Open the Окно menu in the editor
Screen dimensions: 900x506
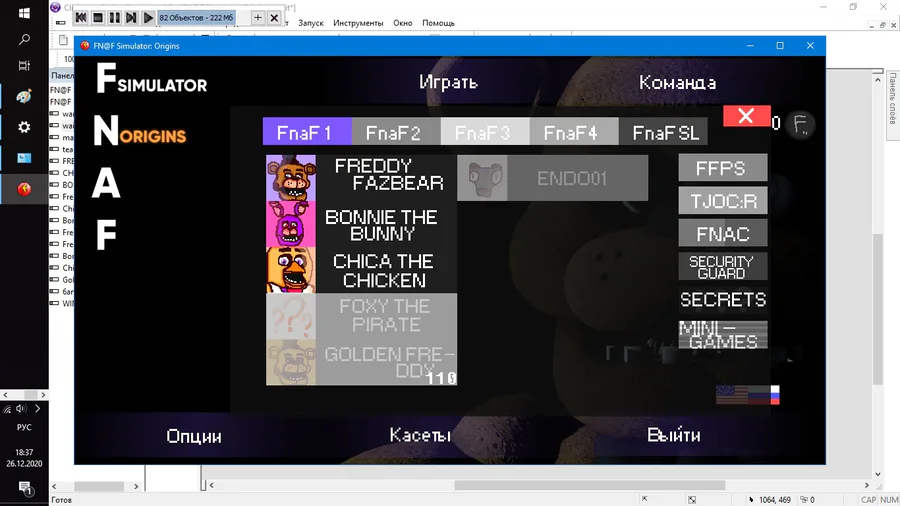pos(403,23)
